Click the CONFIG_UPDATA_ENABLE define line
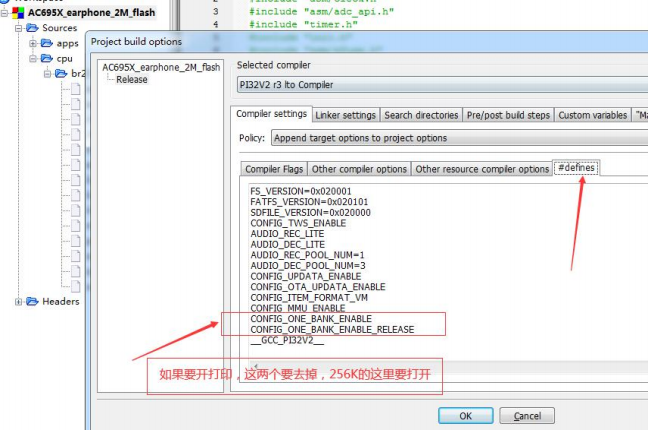Screen dimensions: 648x430 (x=305, y=276)
